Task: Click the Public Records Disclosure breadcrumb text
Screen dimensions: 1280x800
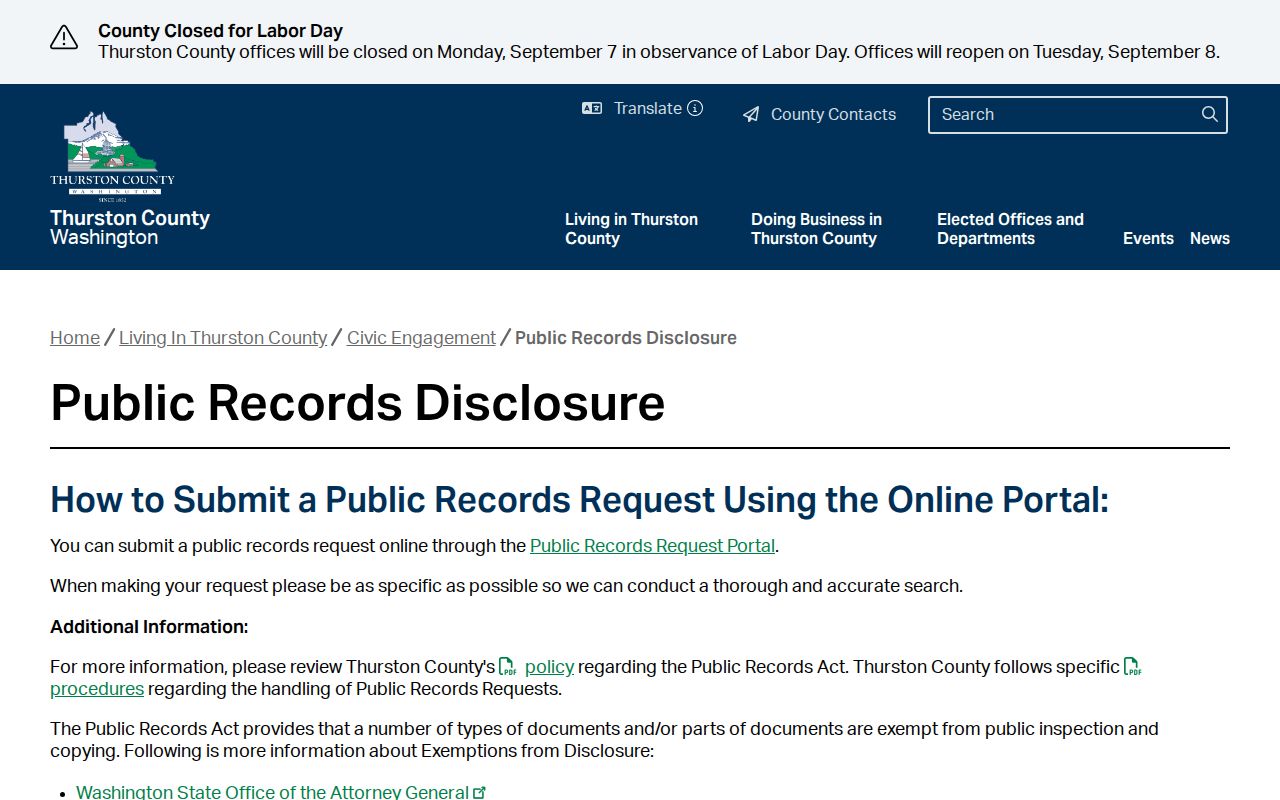Action: pyautogui.click(x=626, y=338)
